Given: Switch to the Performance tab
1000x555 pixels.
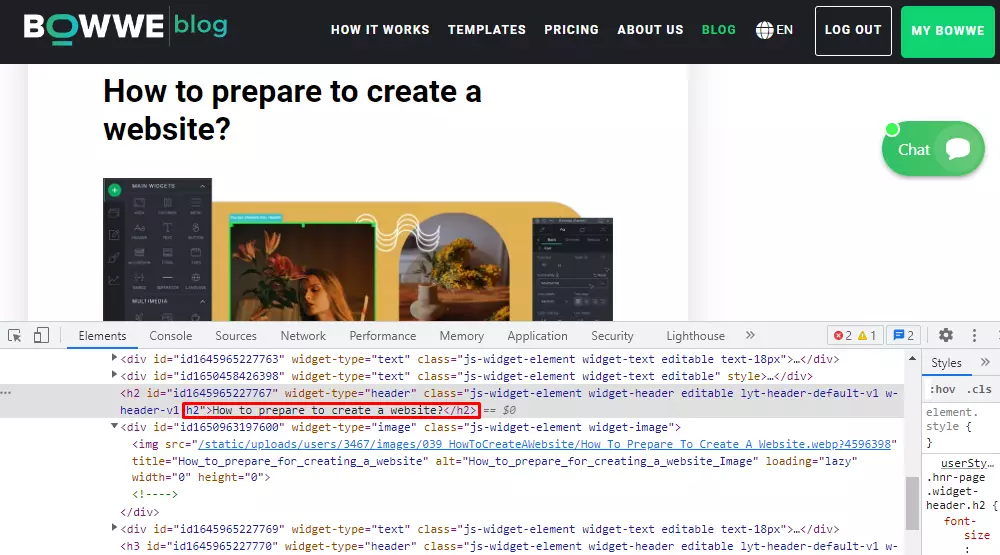Looking at the screenshot, I should (383, 336).
